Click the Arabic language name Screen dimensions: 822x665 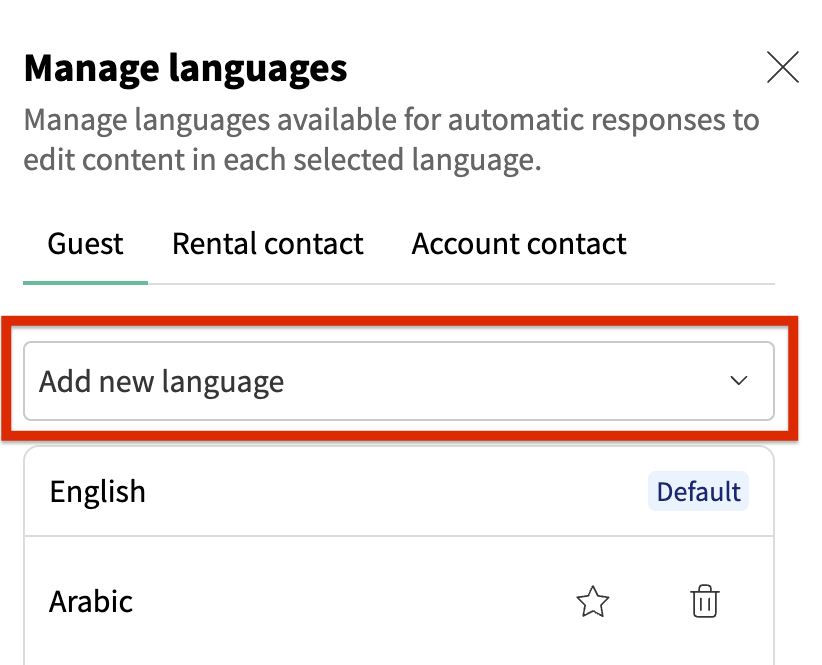(x=91, y=602)
